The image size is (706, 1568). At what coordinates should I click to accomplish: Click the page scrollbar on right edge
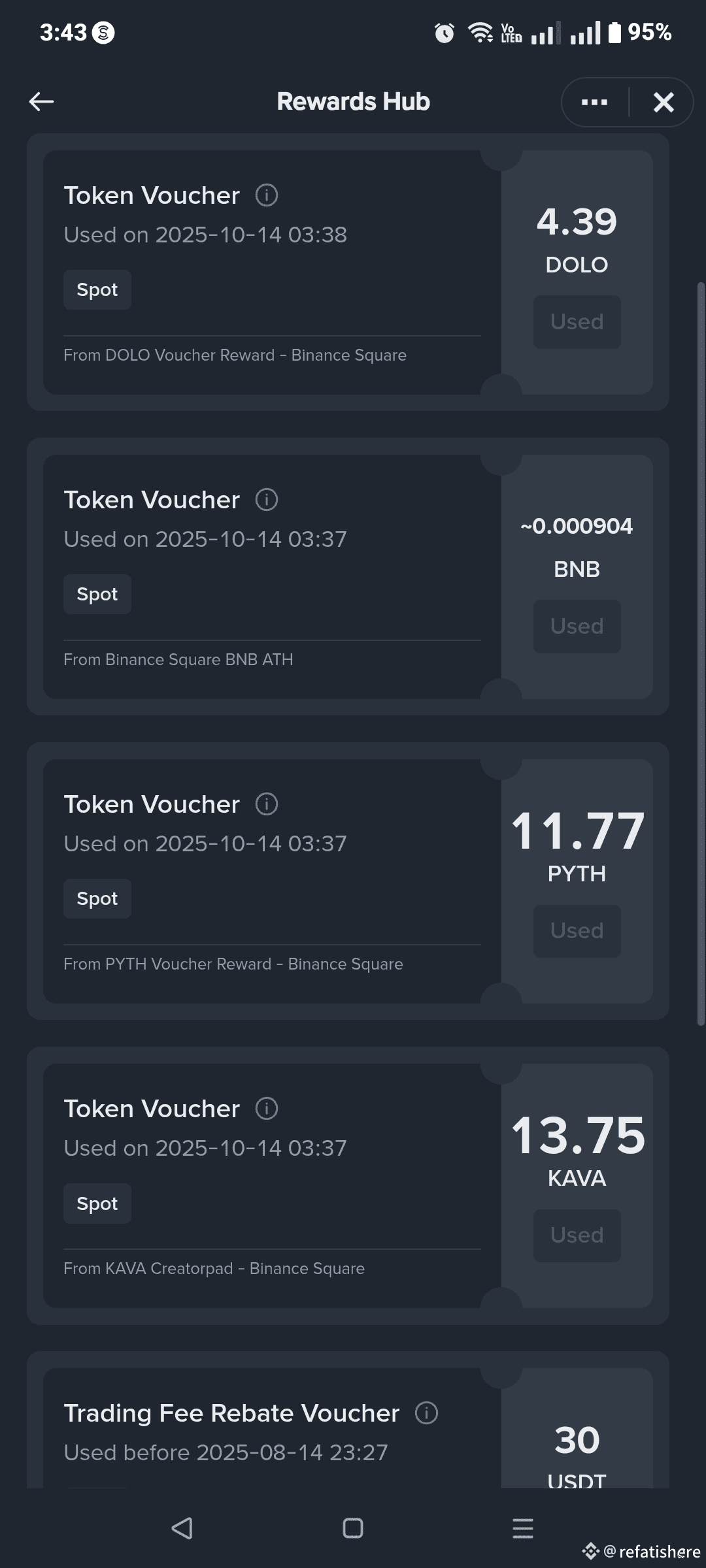[701, 653]
